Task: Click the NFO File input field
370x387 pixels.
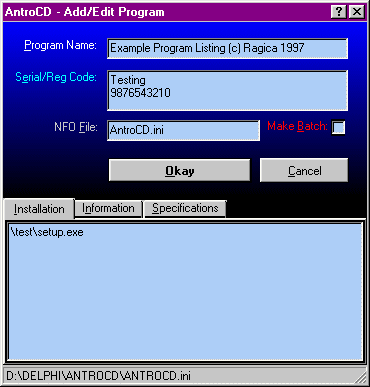Action: point(183,130)
